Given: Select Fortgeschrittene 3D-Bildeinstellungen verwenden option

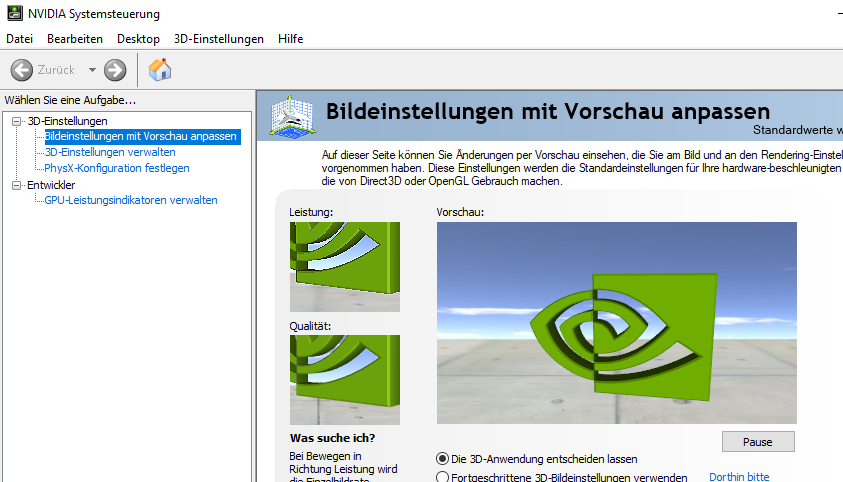Looking at the screenshot, I should pyautogui.click(x=562, y=477).
